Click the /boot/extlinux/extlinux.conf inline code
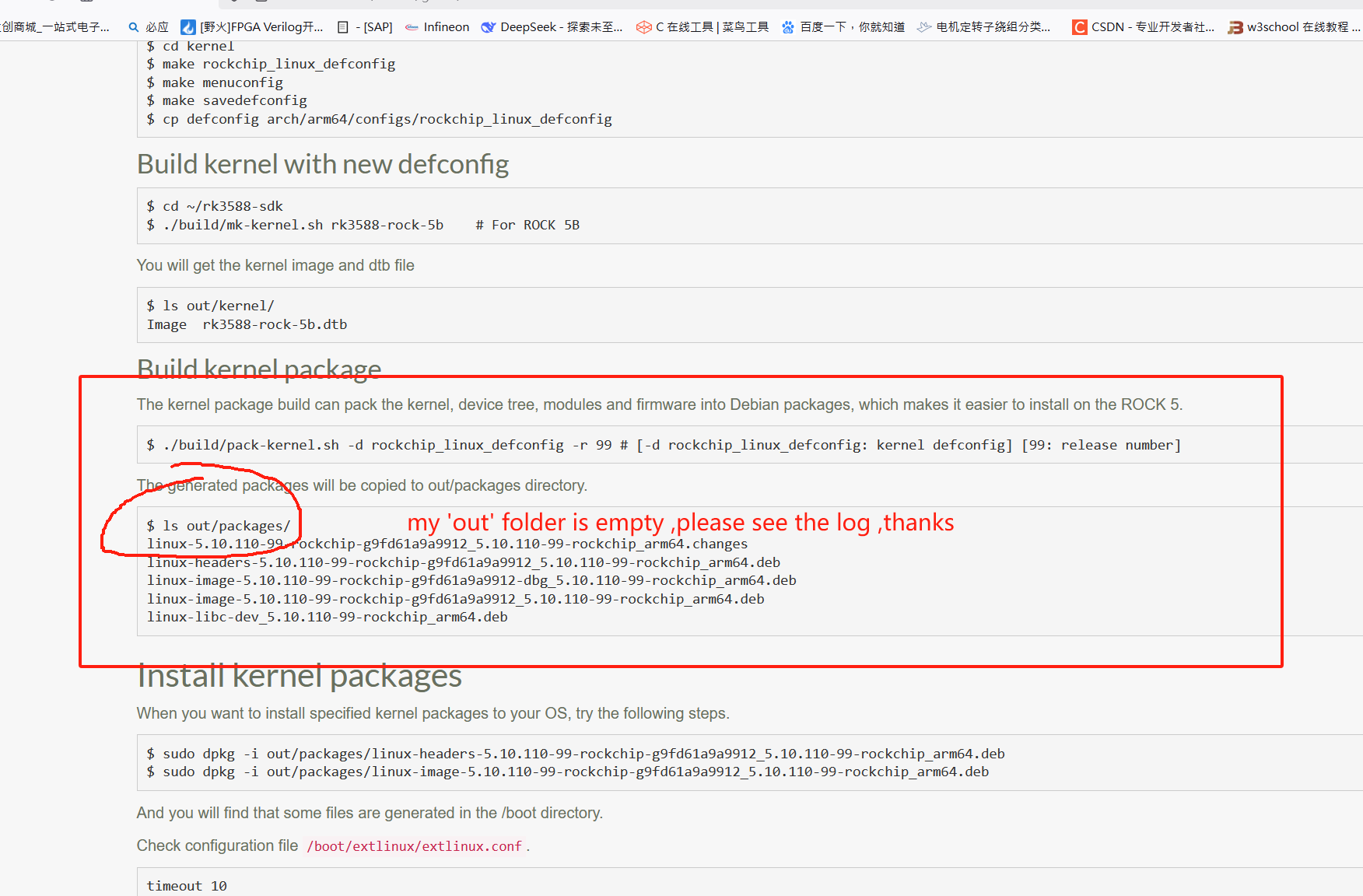 click(x=414, y=846)
